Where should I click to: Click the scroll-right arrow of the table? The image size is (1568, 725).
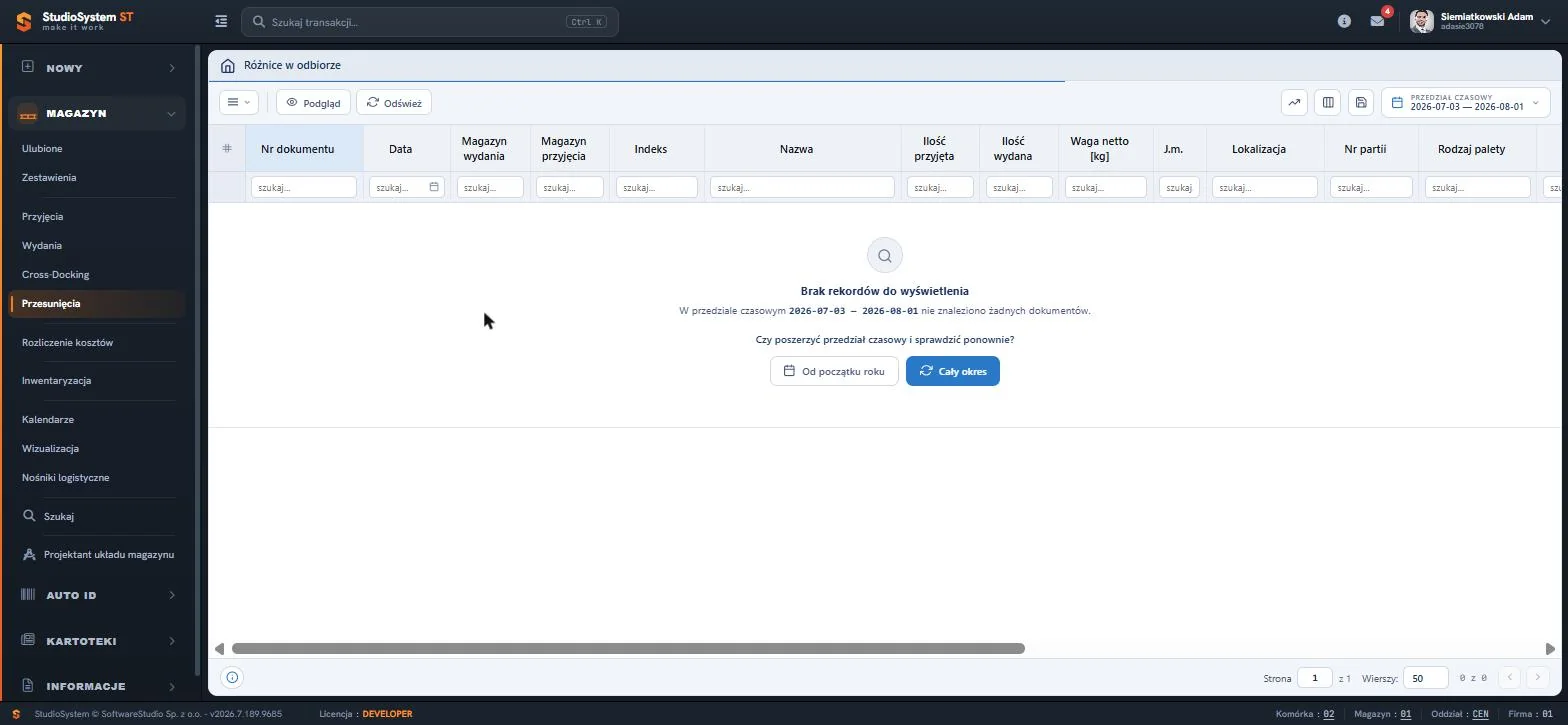1550,648
